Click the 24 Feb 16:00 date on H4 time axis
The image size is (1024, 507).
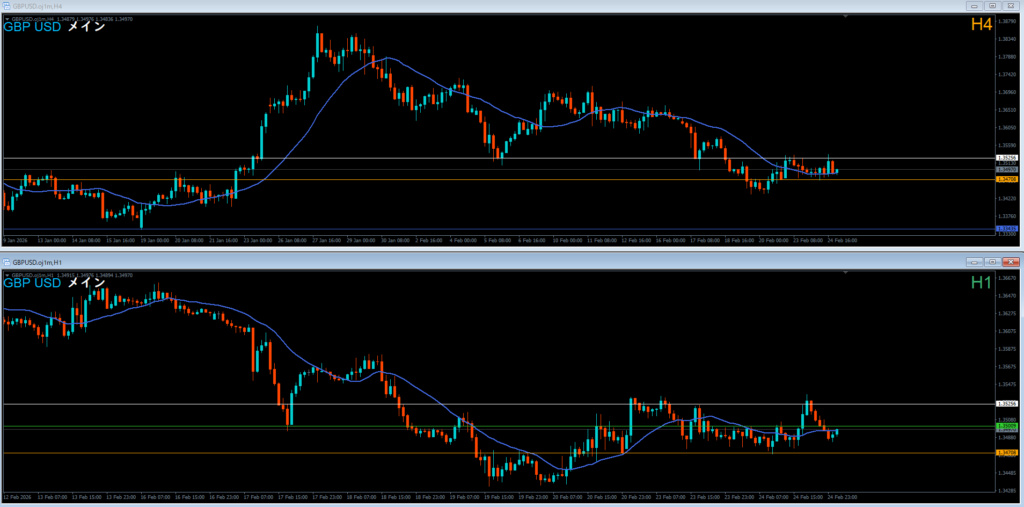[x=842, y=240]
